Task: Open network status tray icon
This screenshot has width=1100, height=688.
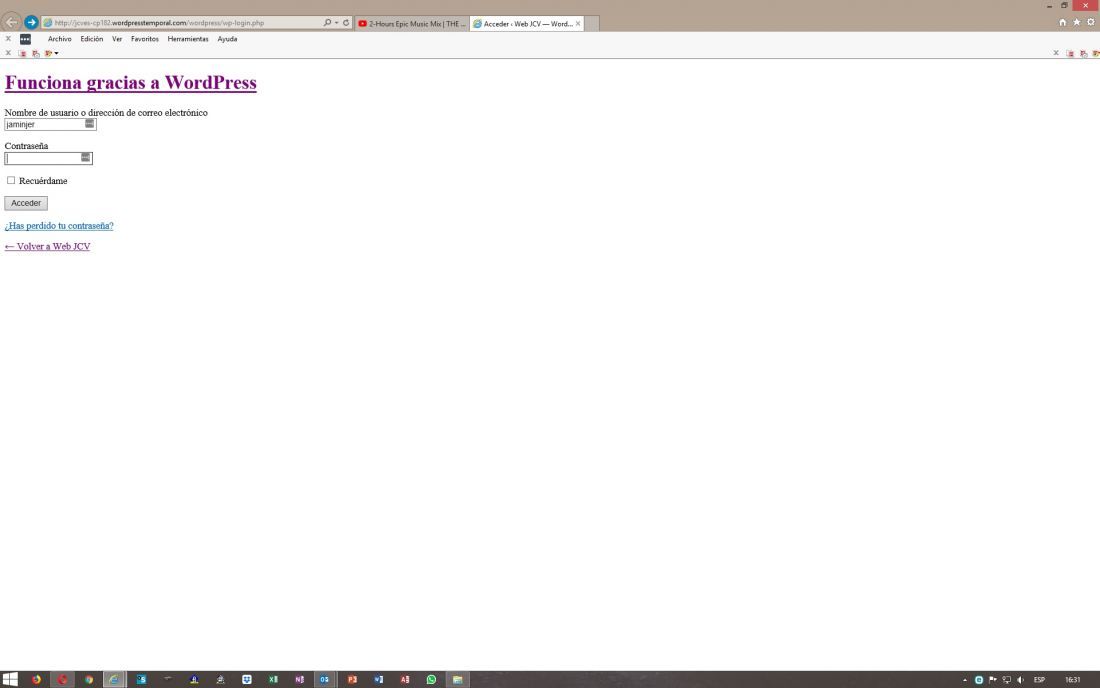Action: (x=1007, y=680)
